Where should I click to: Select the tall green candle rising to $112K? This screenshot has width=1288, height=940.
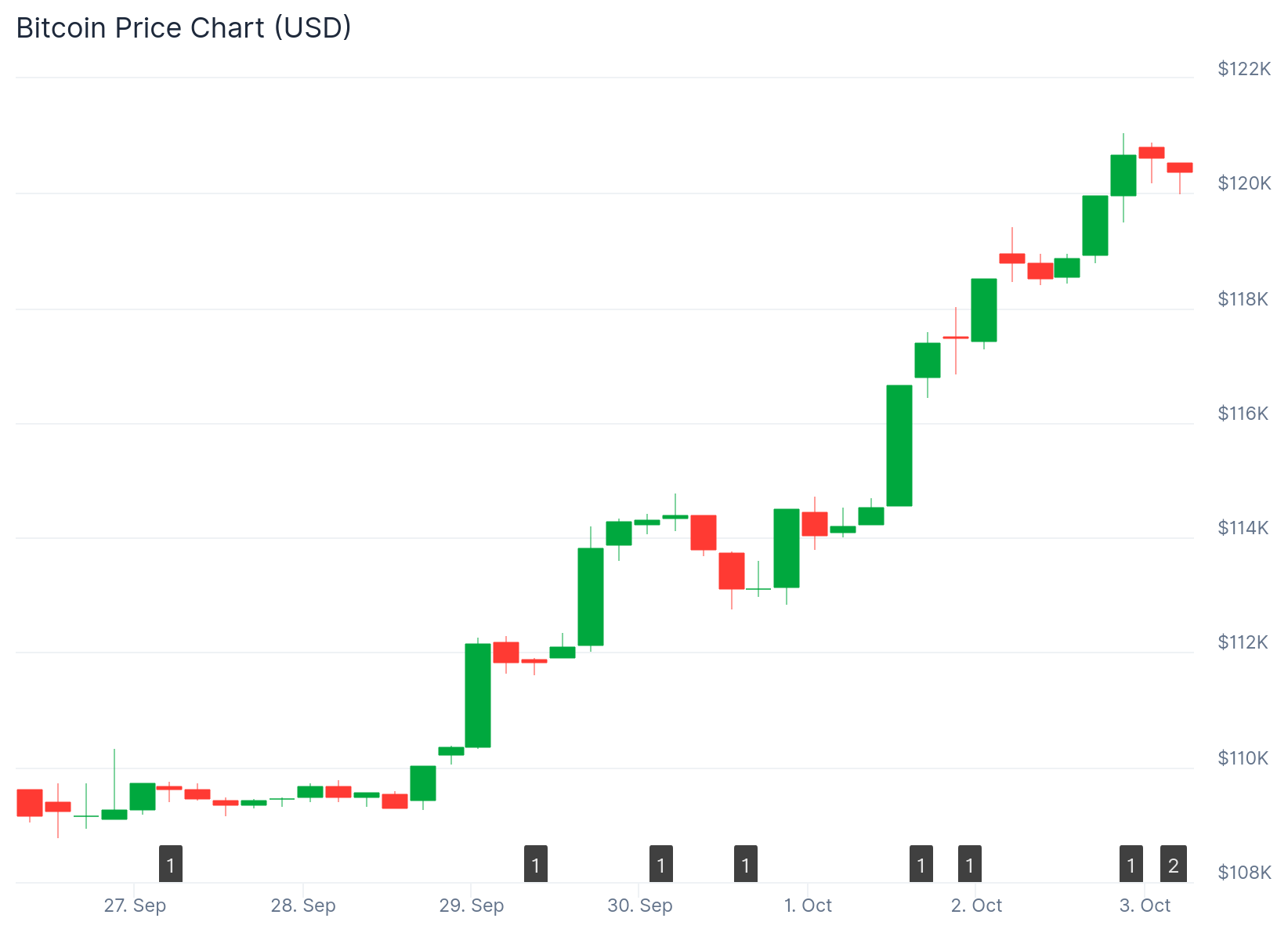(x=478, y=695)
